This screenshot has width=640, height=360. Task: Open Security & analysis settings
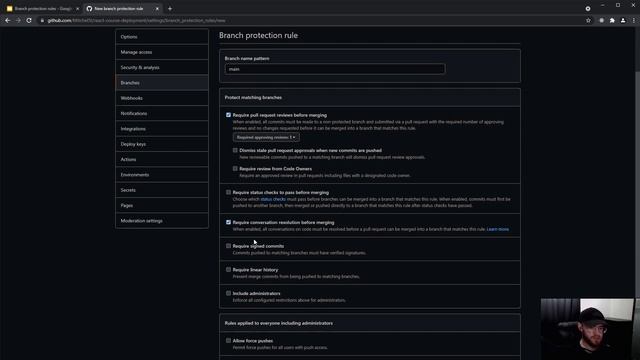coord(162,67)
